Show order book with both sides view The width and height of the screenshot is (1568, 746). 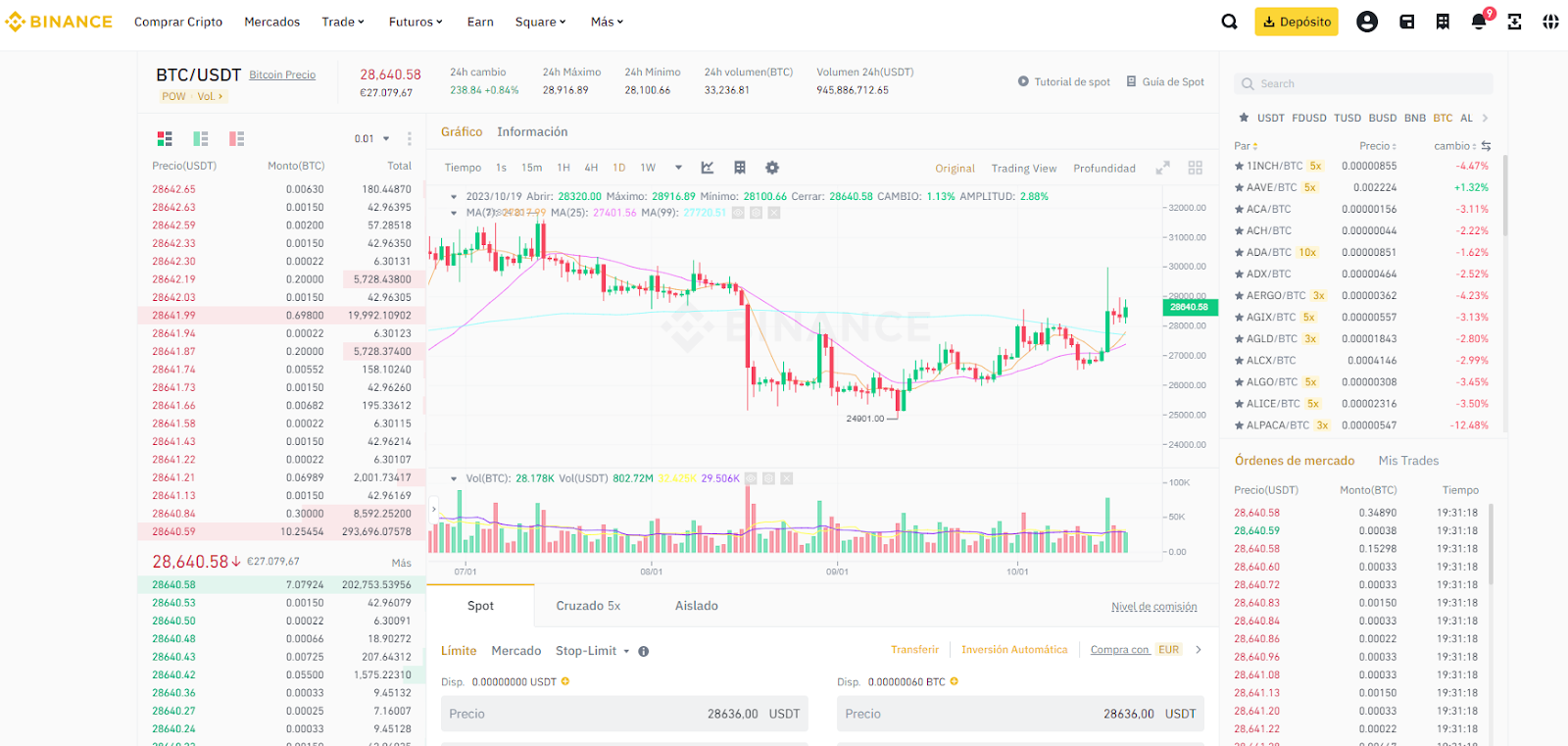pos(165,138)
